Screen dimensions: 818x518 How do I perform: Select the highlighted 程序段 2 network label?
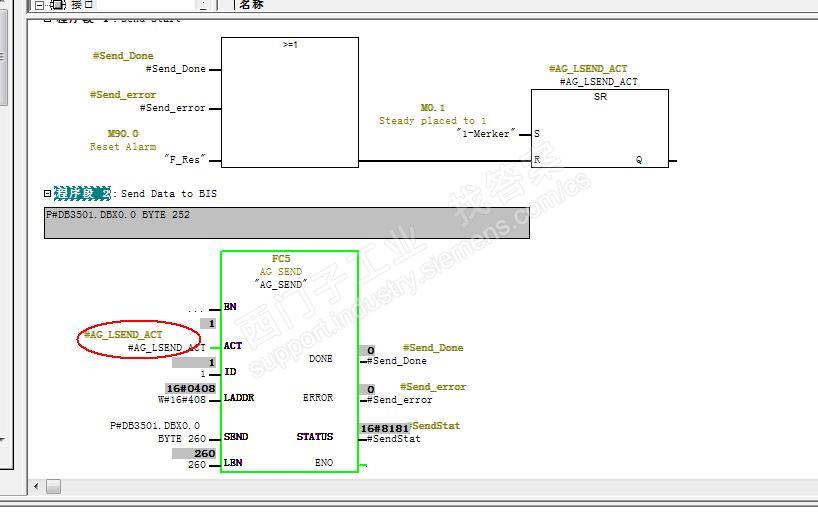(82, 194)
